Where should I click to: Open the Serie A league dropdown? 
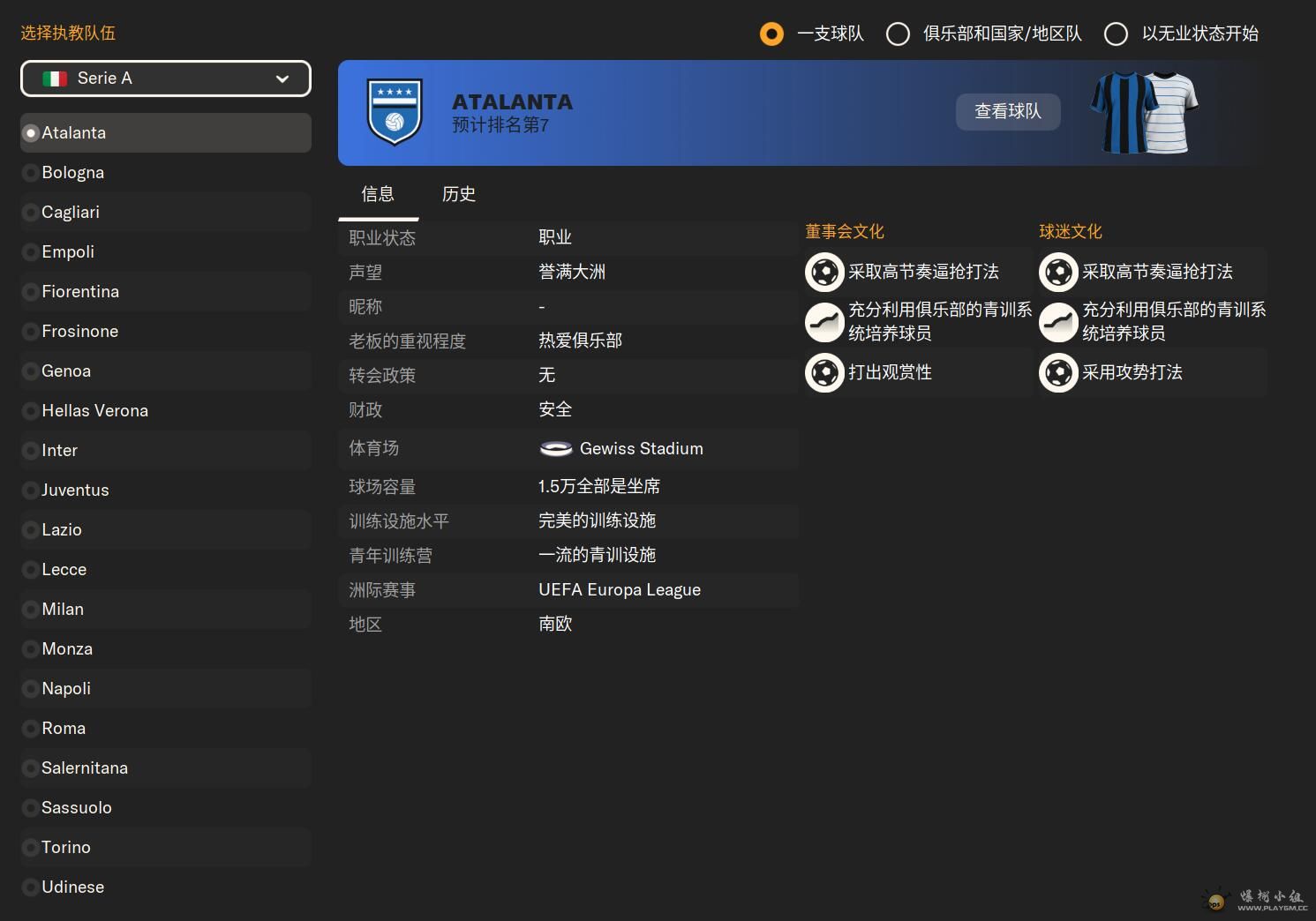(166, 79)
